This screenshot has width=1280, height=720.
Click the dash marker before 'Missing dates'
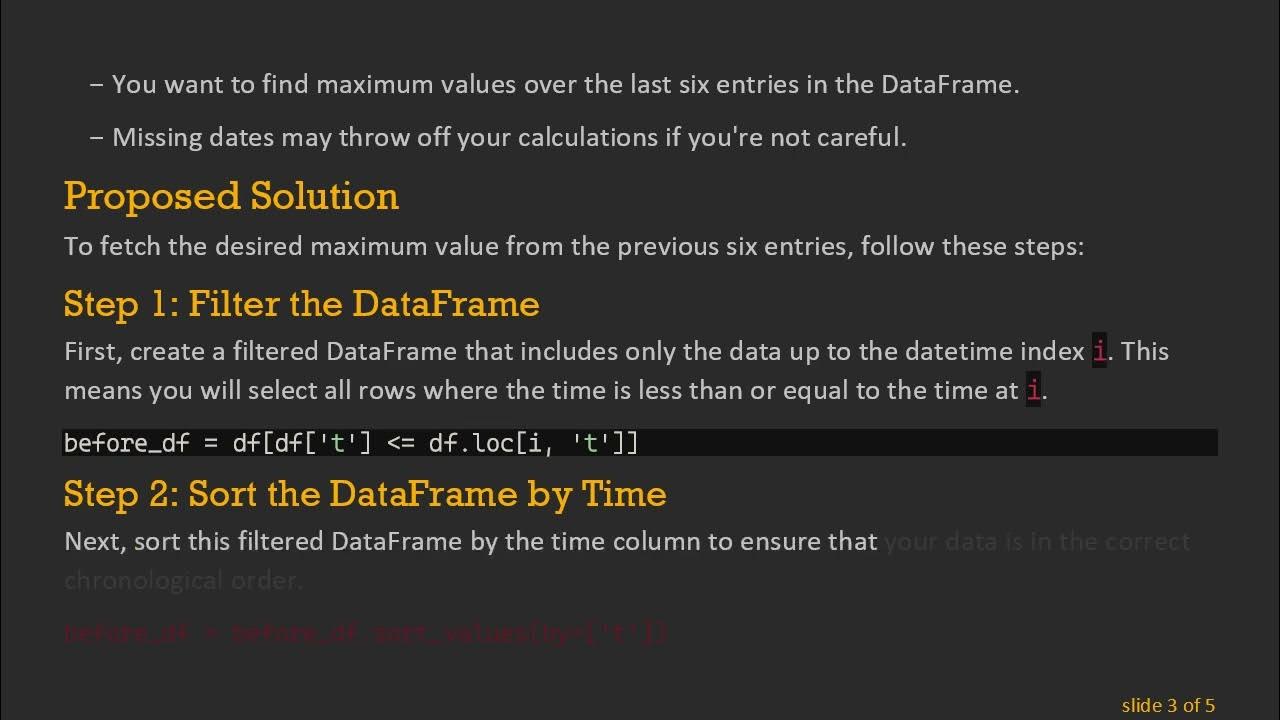click(x=97, y=137)
